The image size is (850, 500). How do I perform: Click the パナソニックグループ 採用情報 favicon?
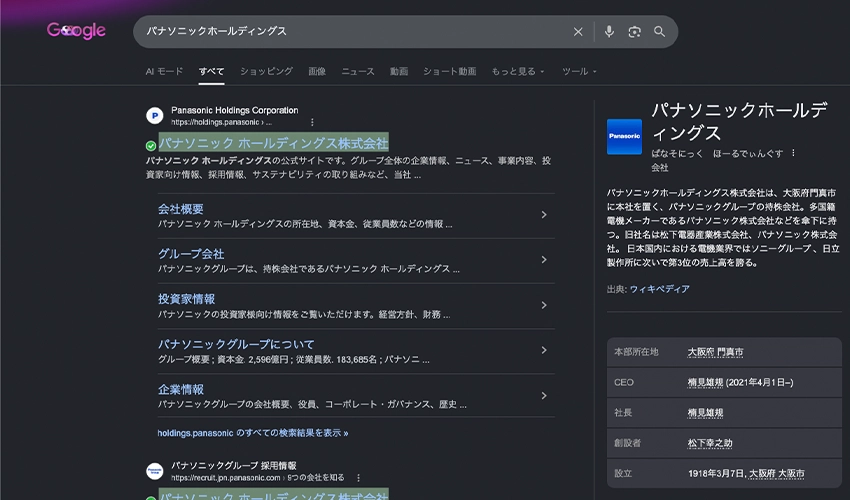(x=154, y=471)
